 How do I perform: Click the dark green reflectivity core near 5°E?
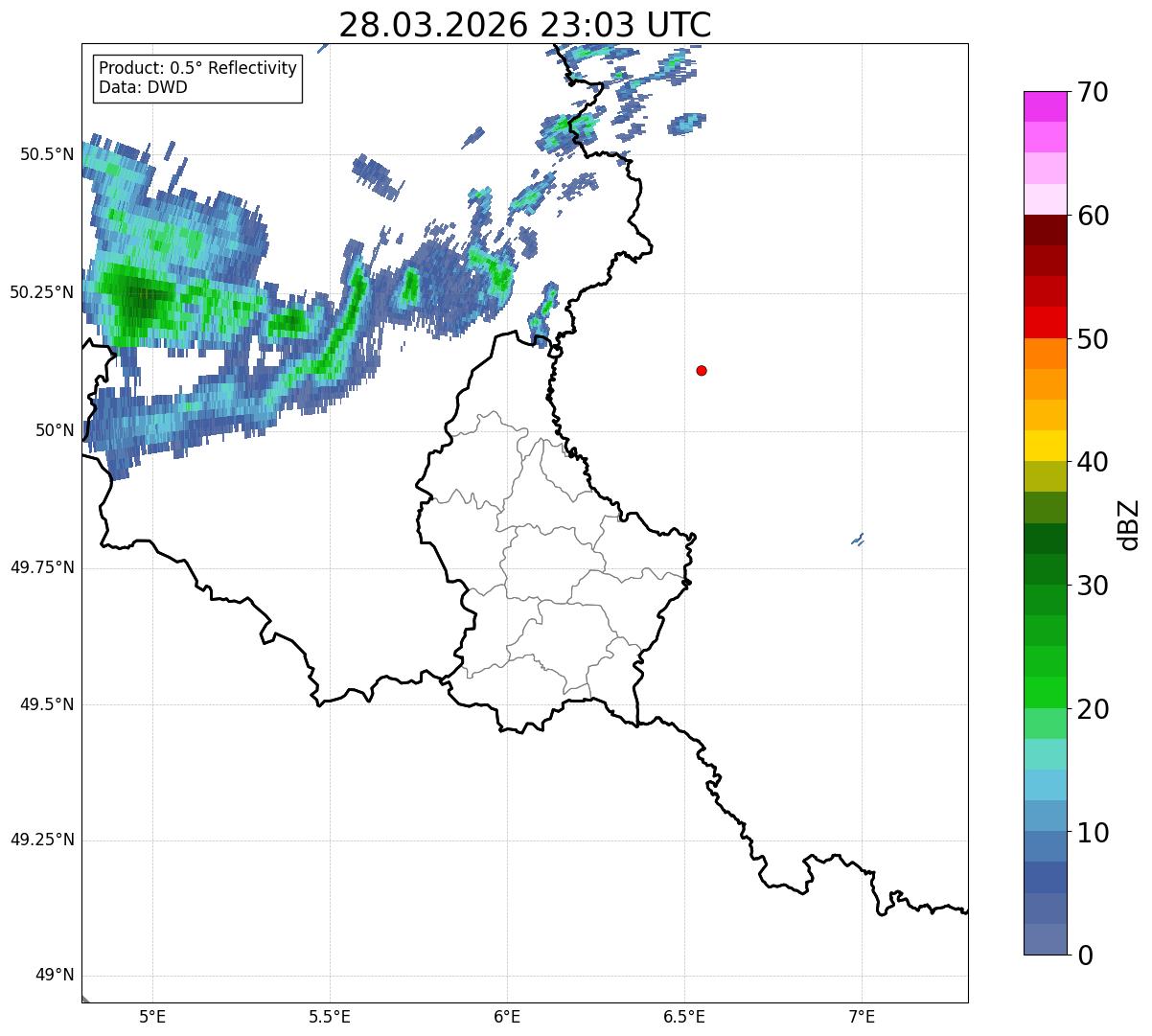142,299
